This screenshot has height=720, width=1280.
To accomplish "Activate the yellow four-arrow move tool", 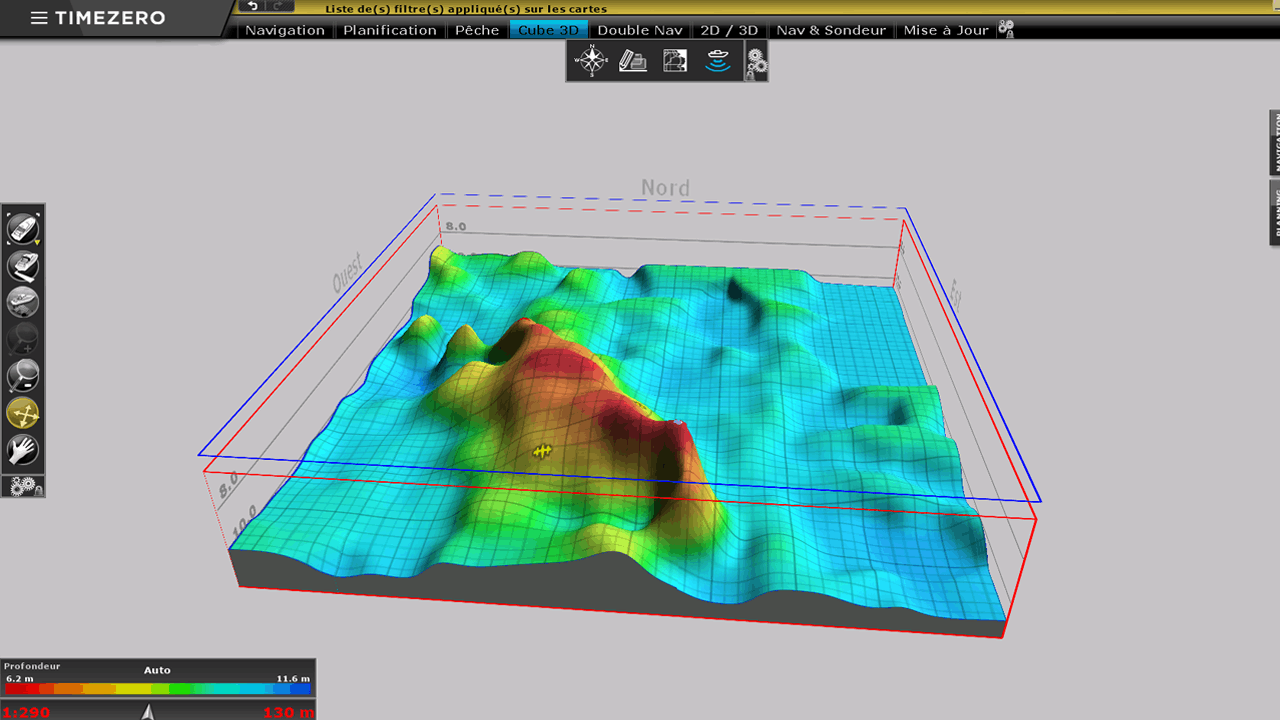I will [23, 413].
